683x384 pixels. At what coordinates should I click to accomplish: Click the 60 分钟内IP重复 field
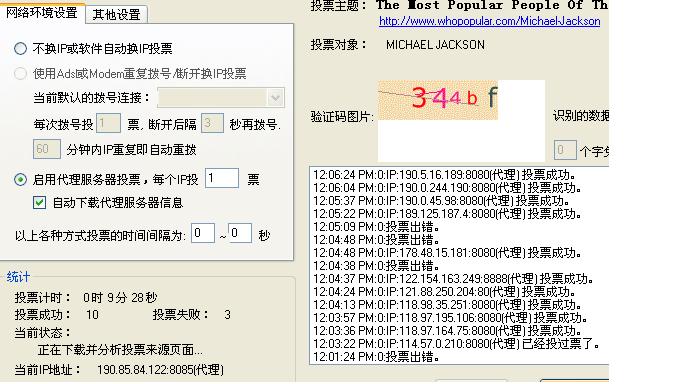pos(47,149)
